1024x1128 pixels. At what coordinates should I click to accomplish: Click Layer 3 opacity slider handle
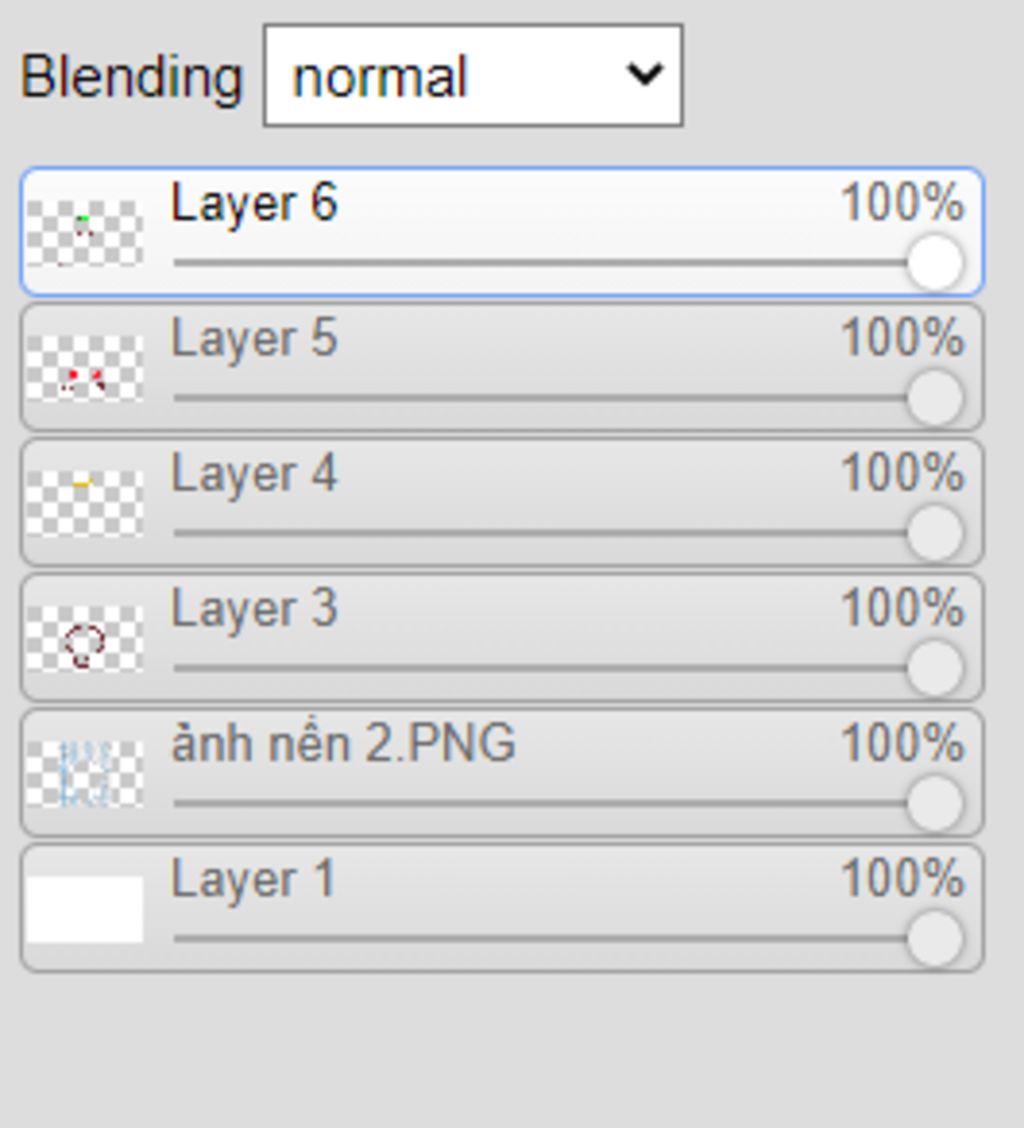(935, 667)
